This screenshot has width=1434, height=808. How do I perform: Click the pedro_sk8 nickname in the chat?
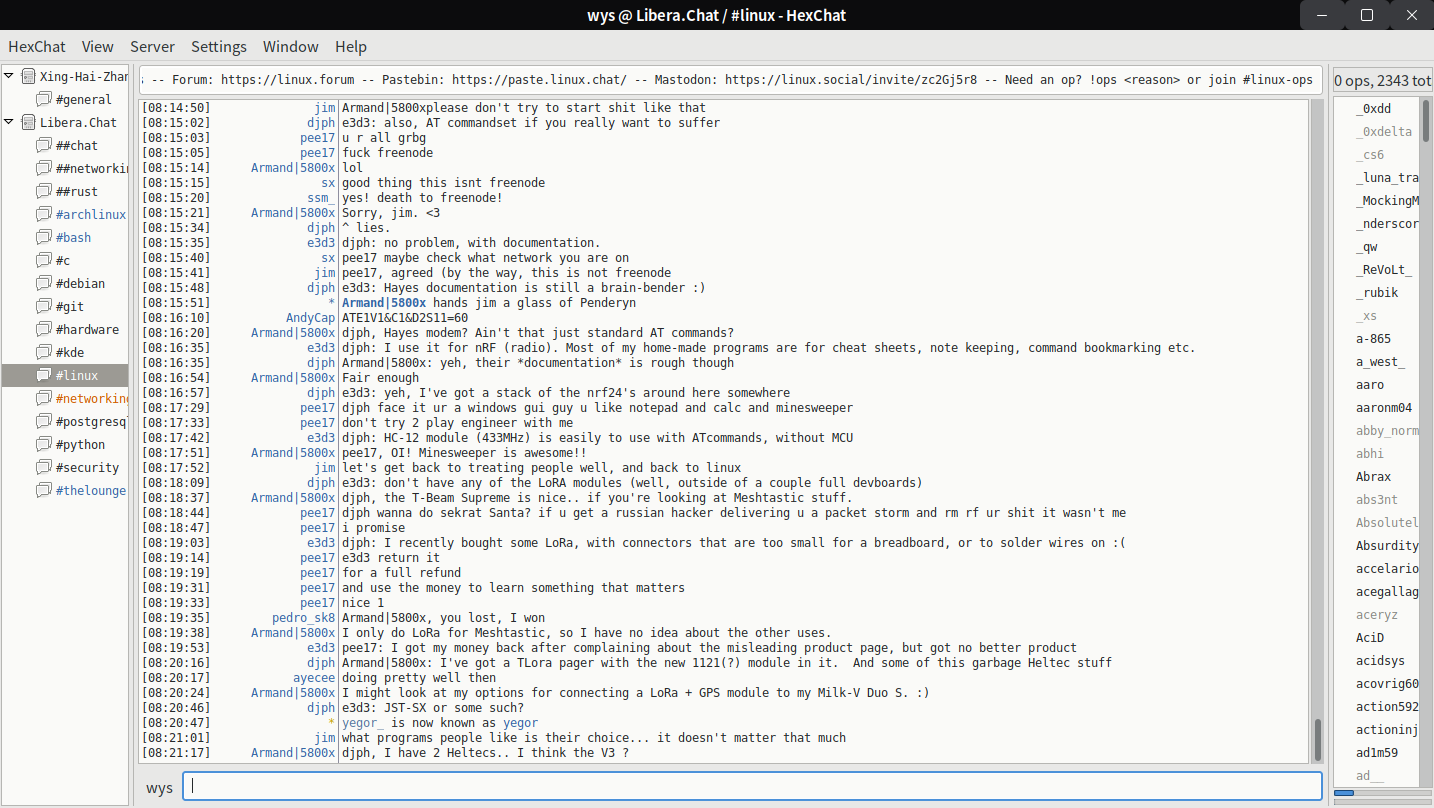click(303, 618)
